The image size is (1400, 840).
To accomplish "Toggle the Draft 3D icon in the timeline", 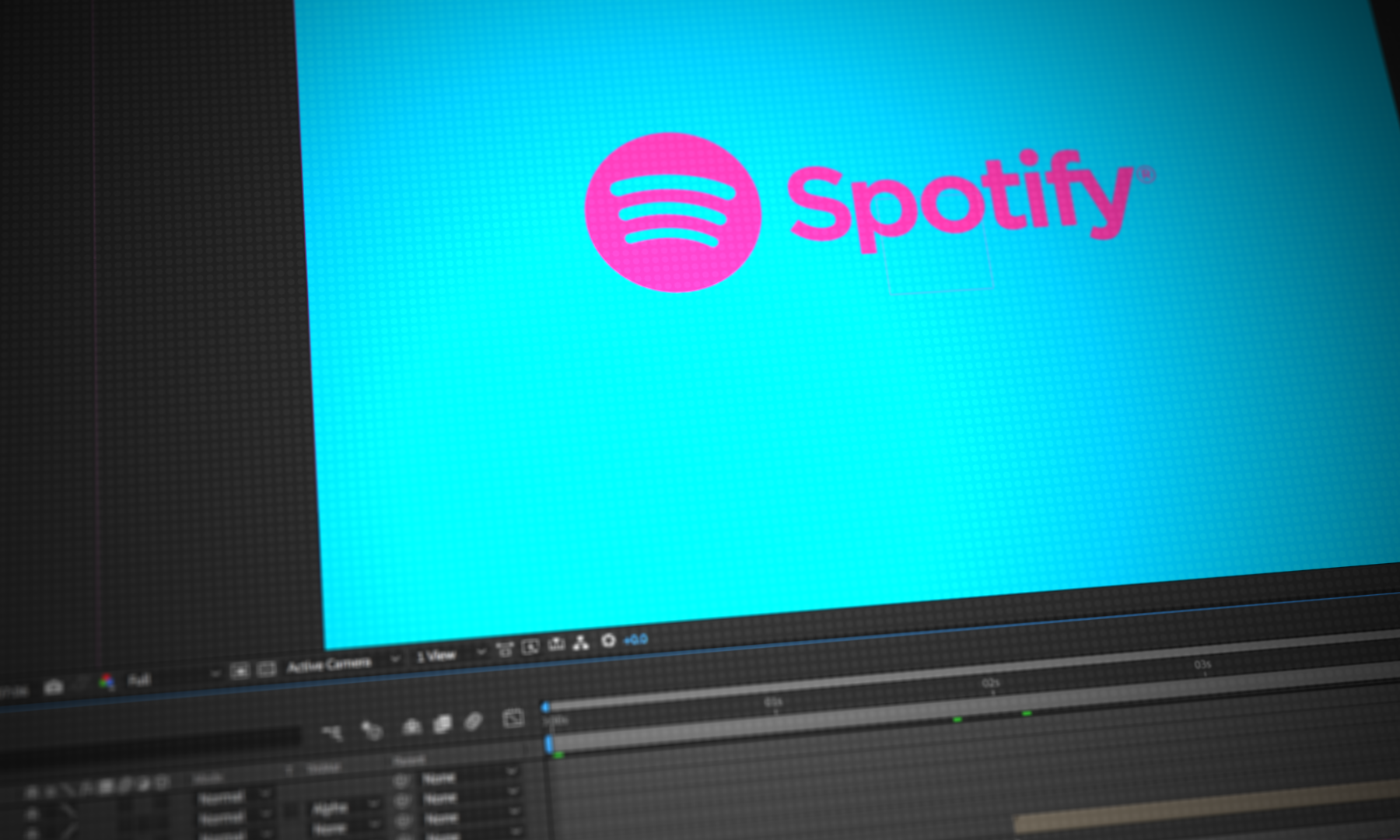I will point(372,730).
